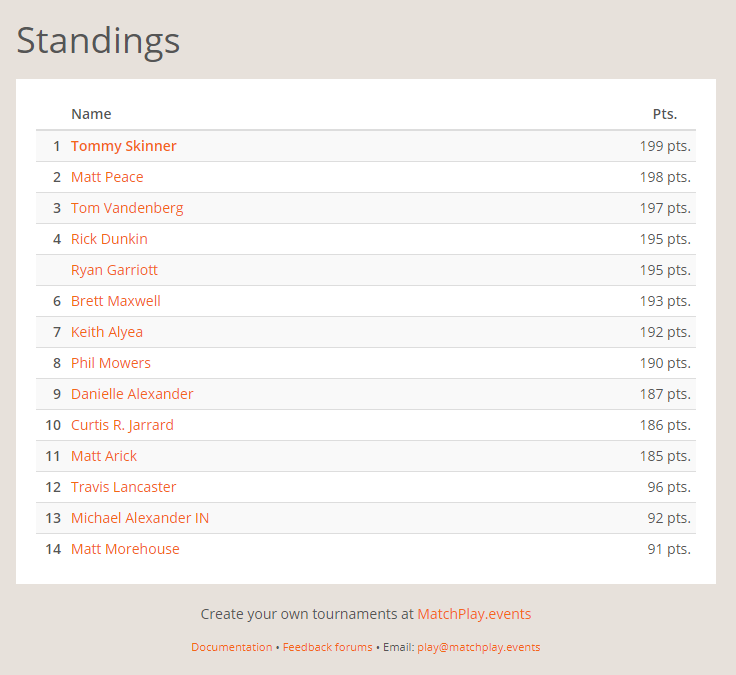Open the Documentation footer link

coord(231,647)
